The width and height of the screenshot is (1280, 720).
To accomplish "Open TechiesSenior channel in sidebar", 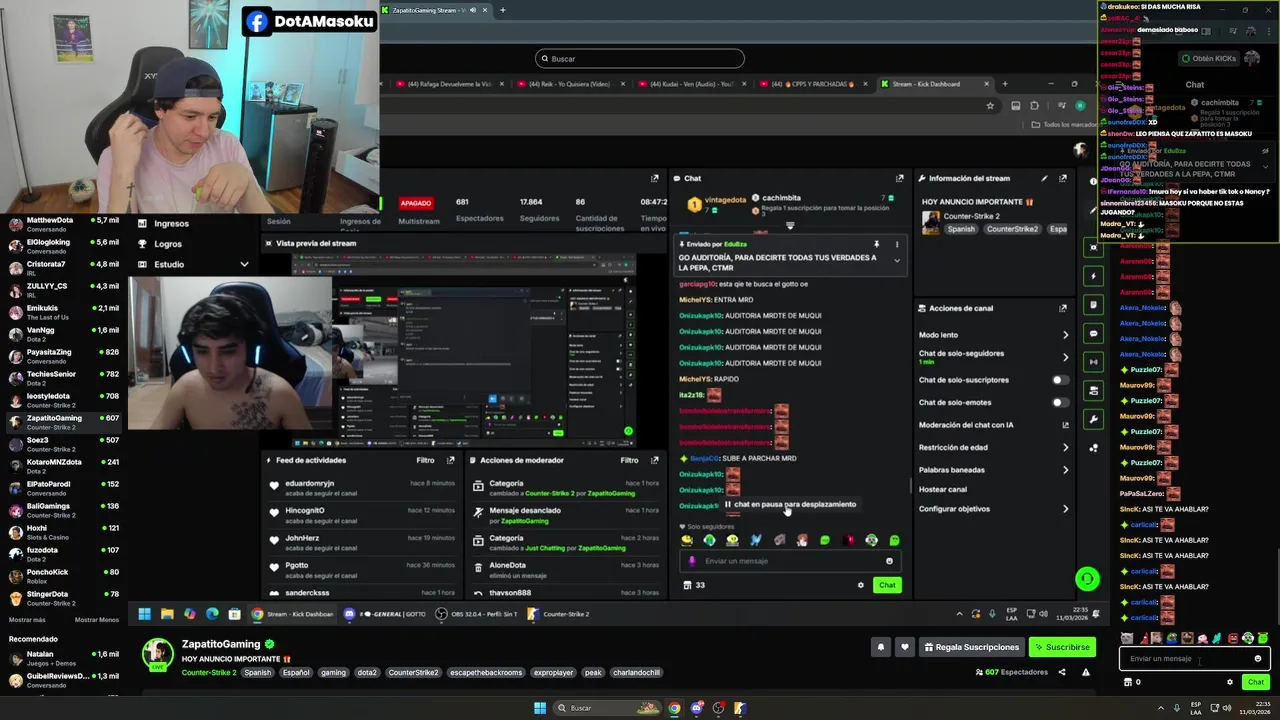I will [x=64, y=378].
